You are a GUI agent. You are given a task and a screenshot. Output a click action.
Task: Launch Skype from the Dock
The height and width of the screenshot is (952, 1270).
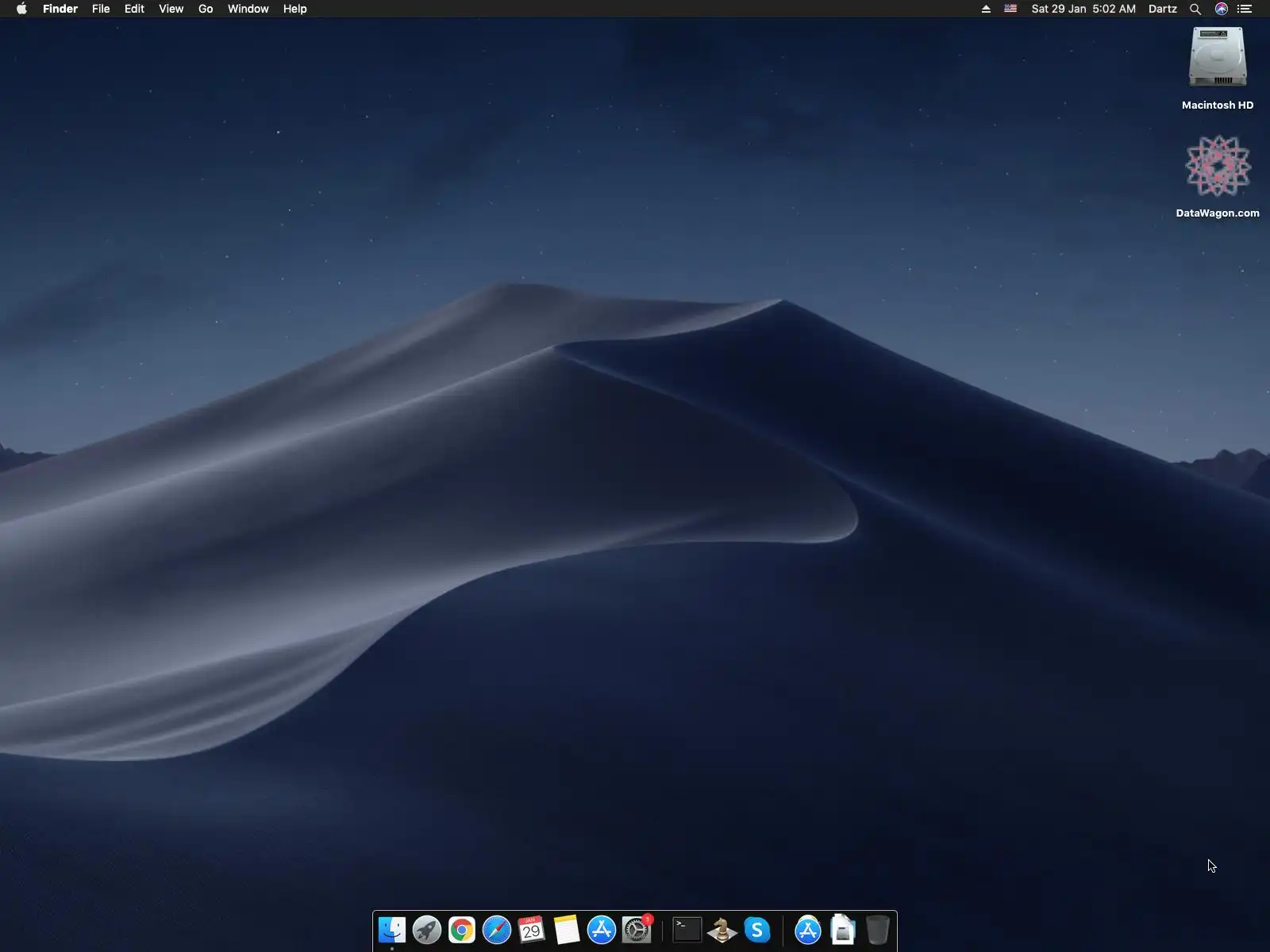coord(757,930)
